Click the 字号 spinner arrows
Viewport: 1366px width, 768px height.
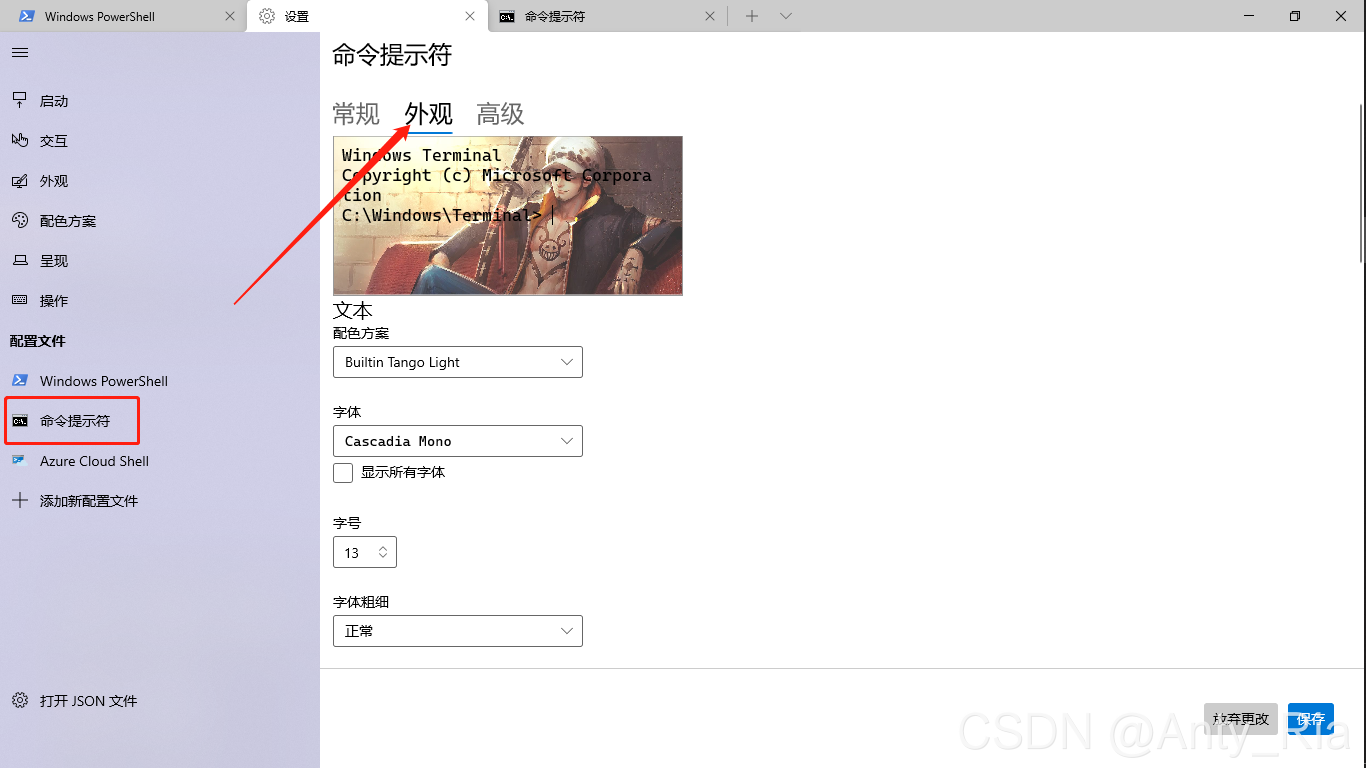pos(383,552)
